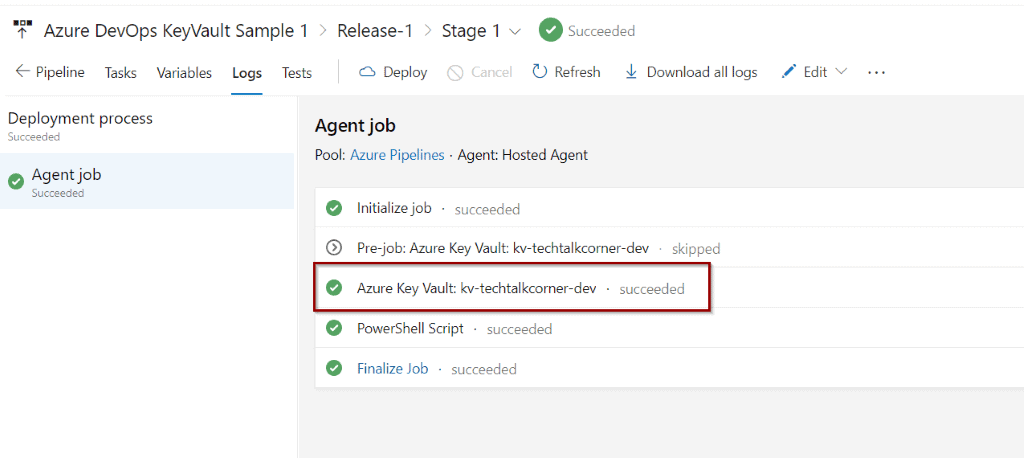Click the download arrow icon
This screenshot has height=458, width=1024.
[631, 72]
